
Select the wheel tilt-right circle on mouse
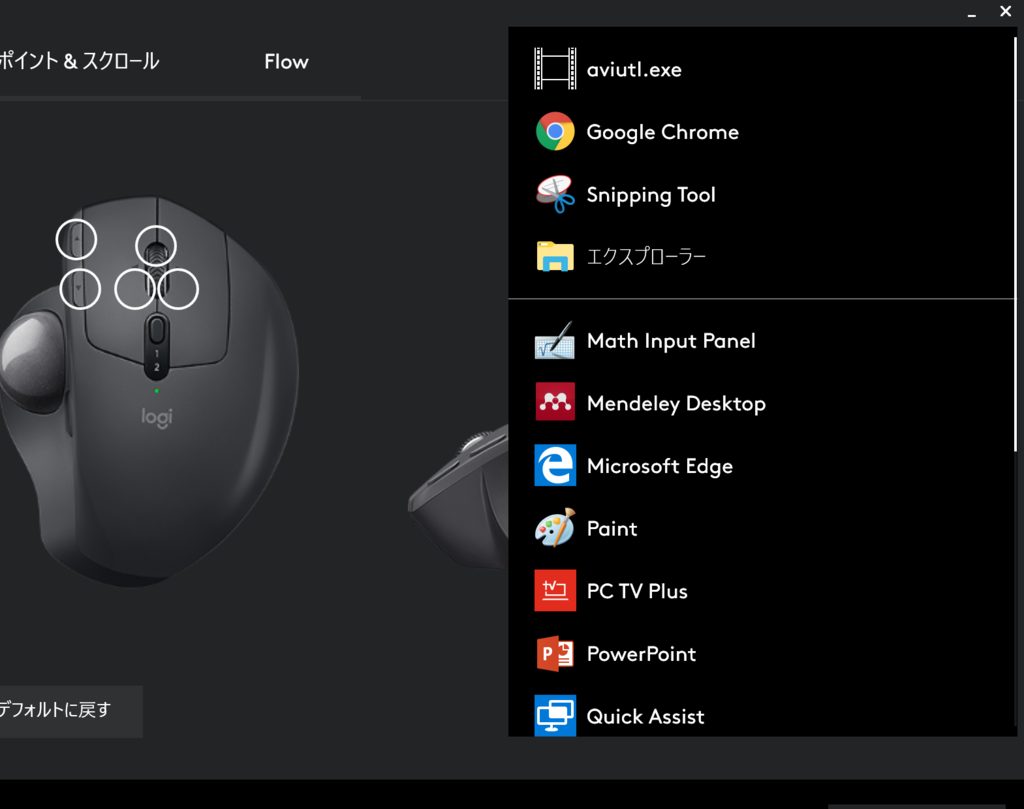point(178,289)
